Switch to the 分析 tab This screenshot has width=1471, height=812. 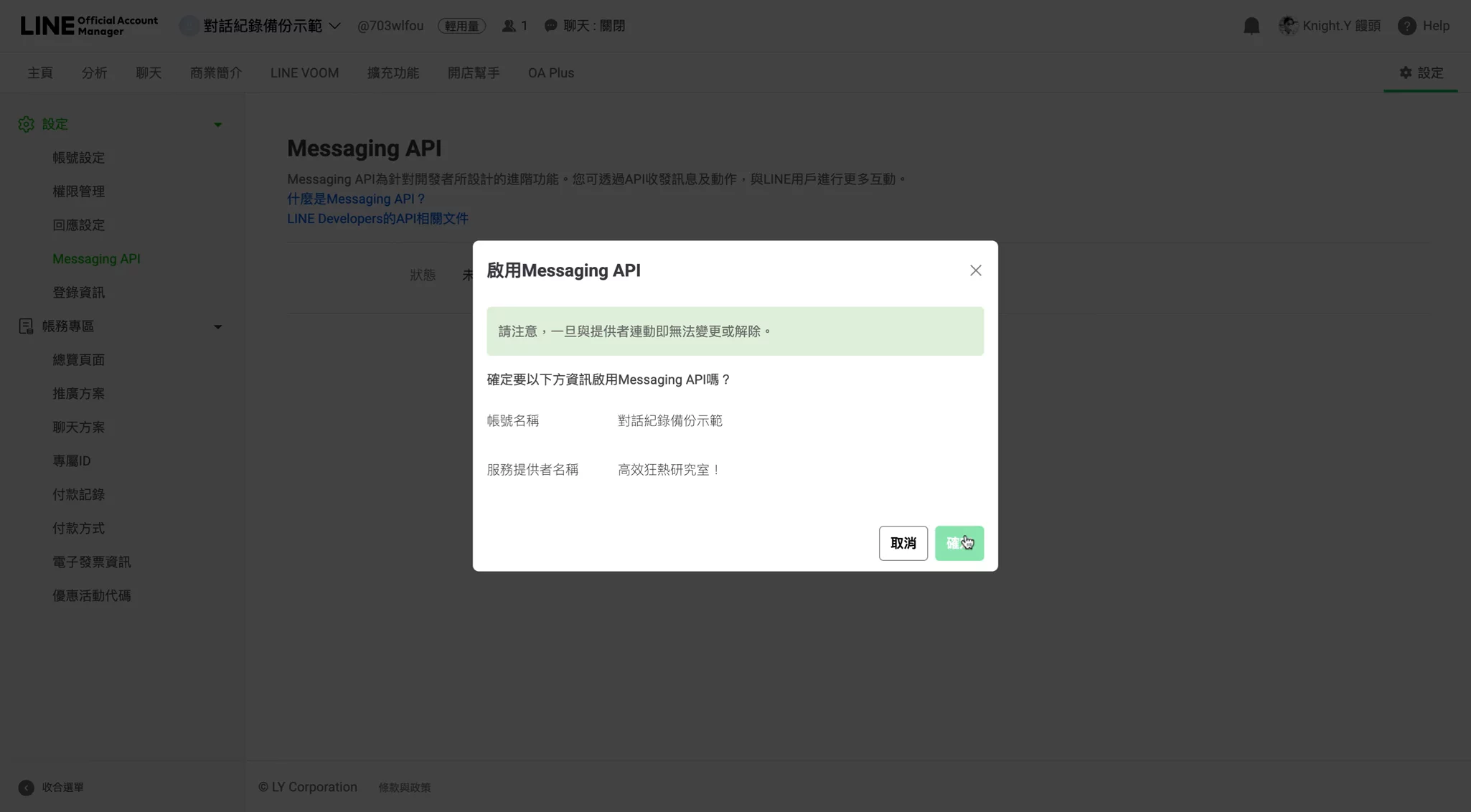[x=94, y=73]
